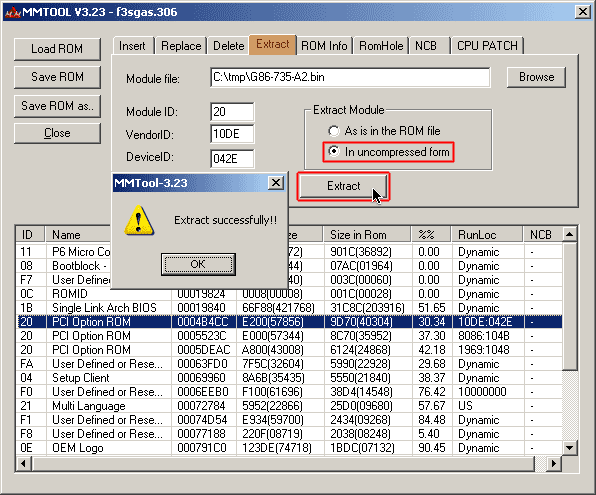Click percent cell '90.45'
Screen dimensions: 596x495
pyautogui.click(x=431, y=448)
